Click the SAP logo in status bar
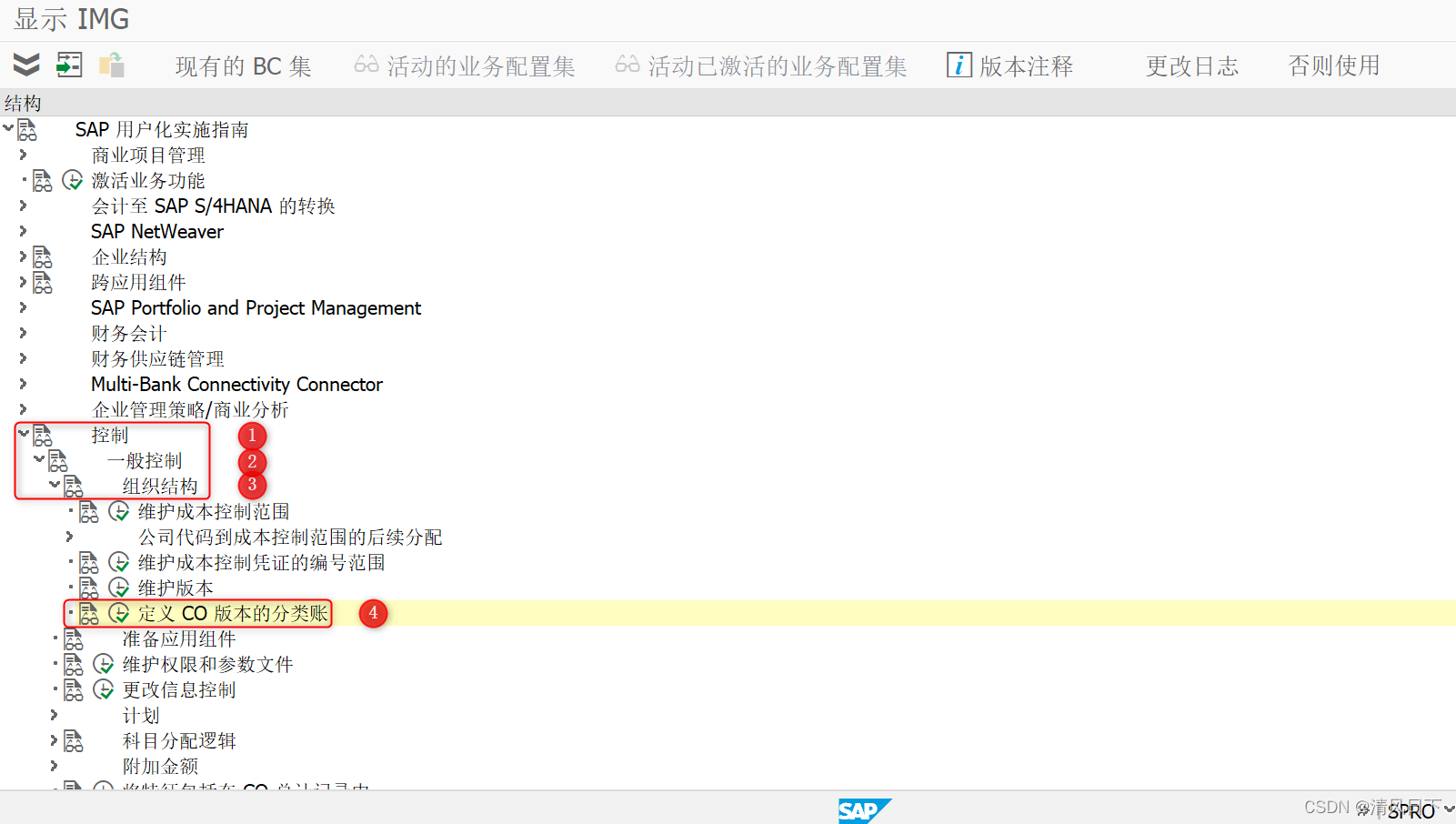Screen dimensions: 1456x824 click(x=864, y=810)
